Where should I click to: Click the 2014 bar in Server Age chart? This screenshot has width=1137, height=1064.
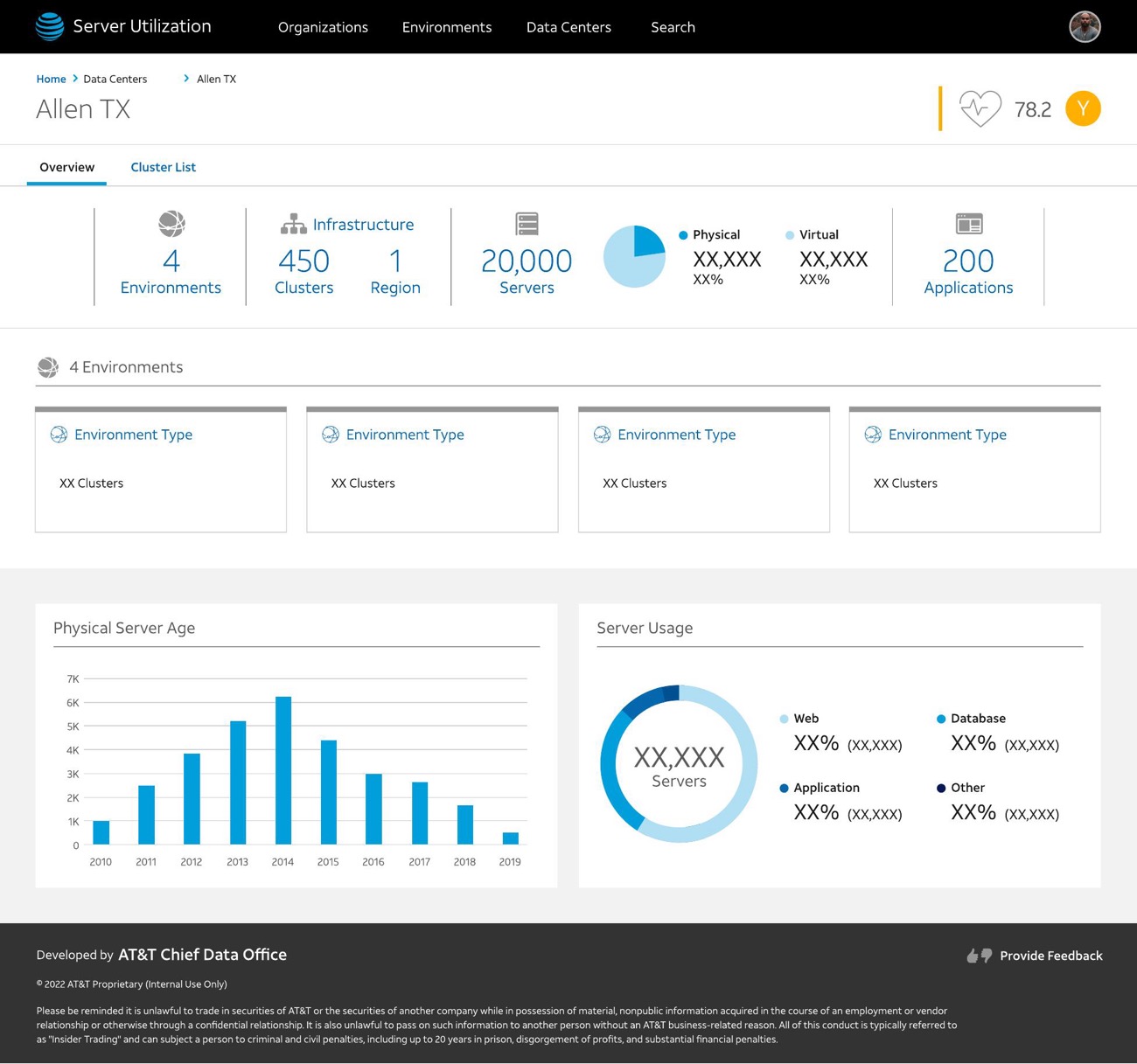pyautogui.click(x=283, y=770)
